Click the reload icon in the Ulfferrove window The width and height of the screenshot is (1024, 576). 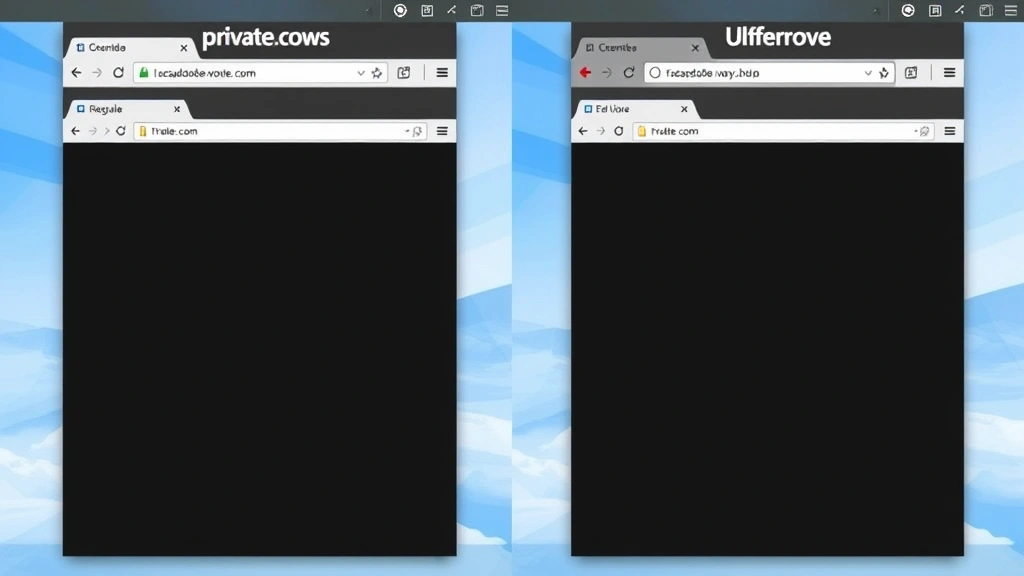coord(629,72)
